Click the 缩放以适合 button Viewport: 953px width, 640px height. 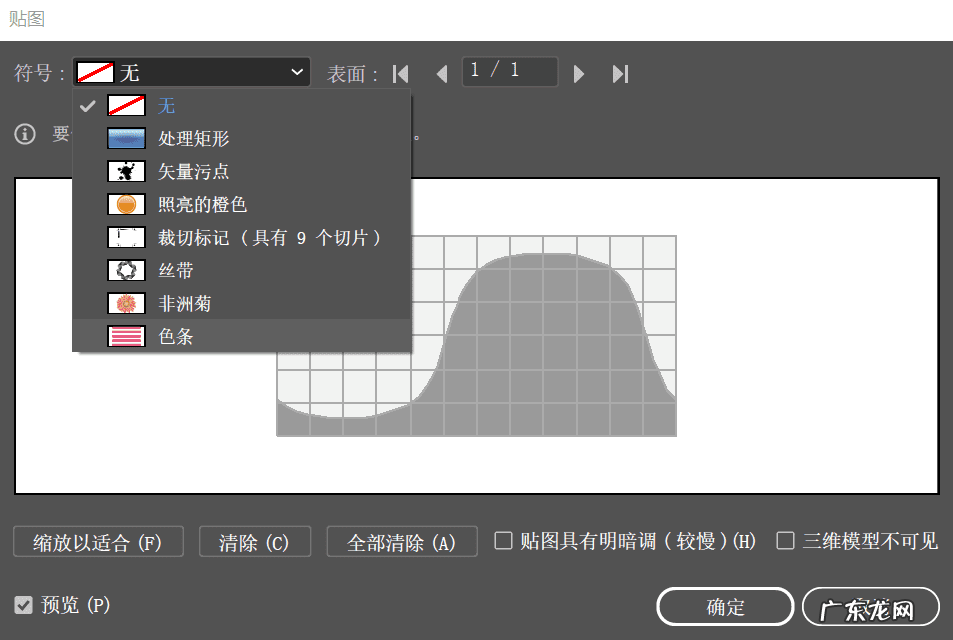tap(97, 541)
